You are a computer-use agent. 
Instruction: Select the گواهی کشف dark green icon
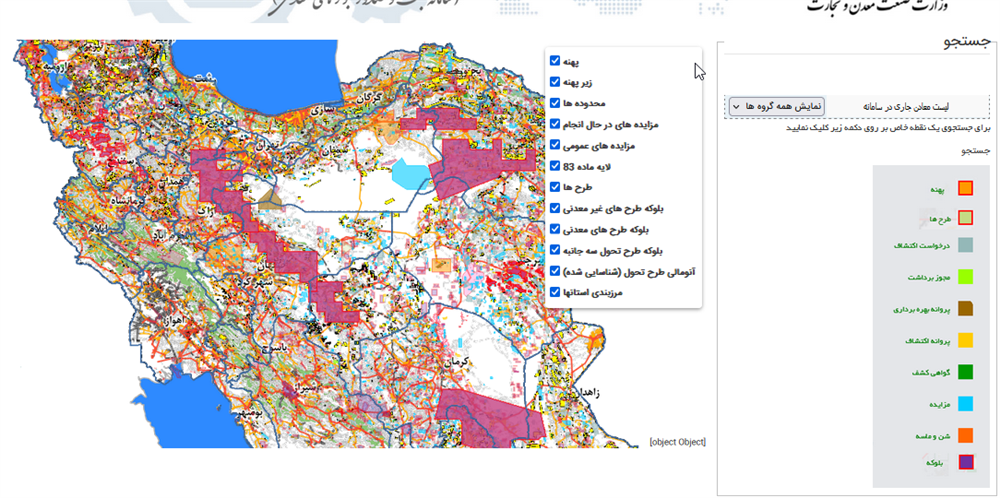[x=965, y=372]
